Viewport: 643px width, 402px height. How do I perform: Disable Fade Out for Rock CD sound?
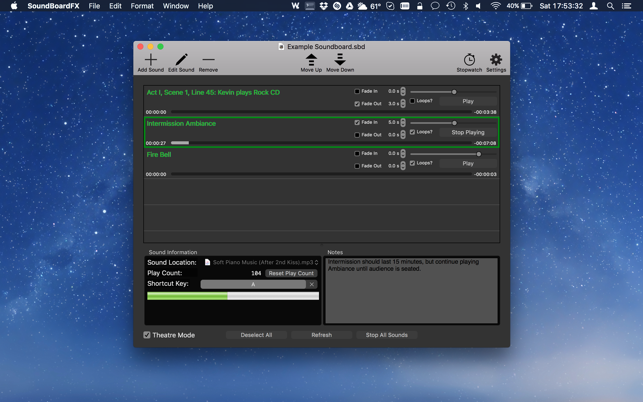[357, 104]
